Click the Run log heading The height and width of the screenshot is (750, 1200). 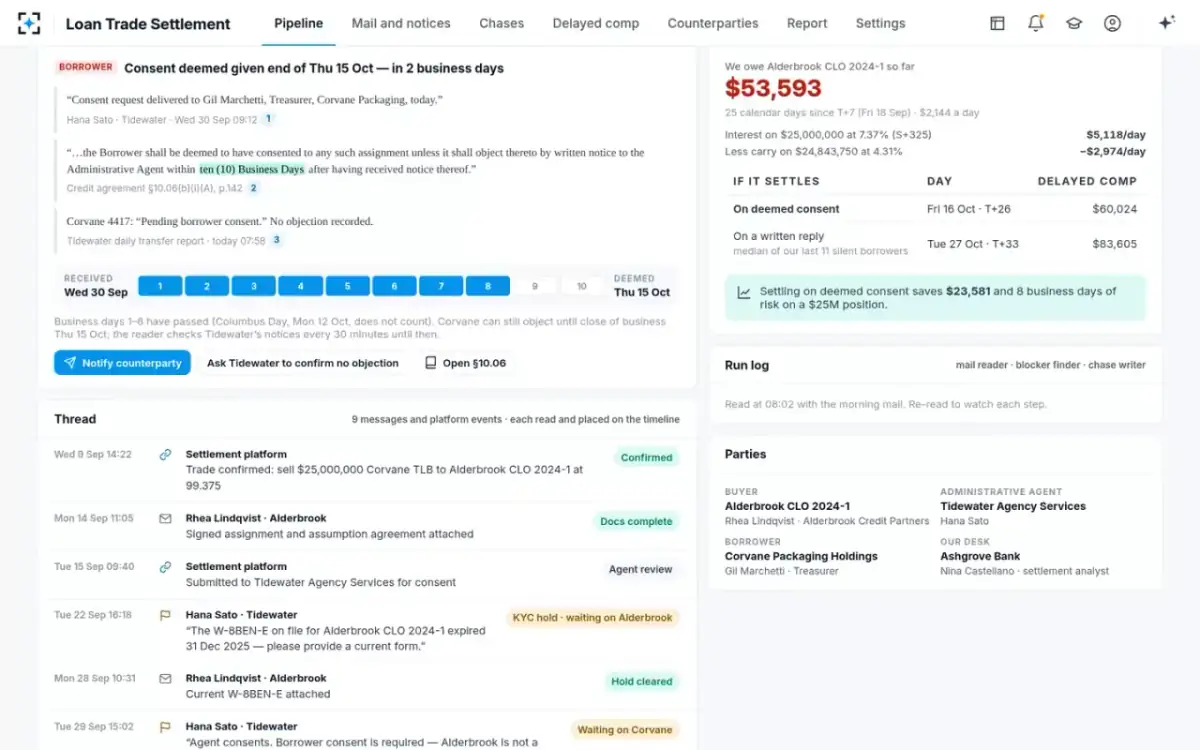pos(747,366)
